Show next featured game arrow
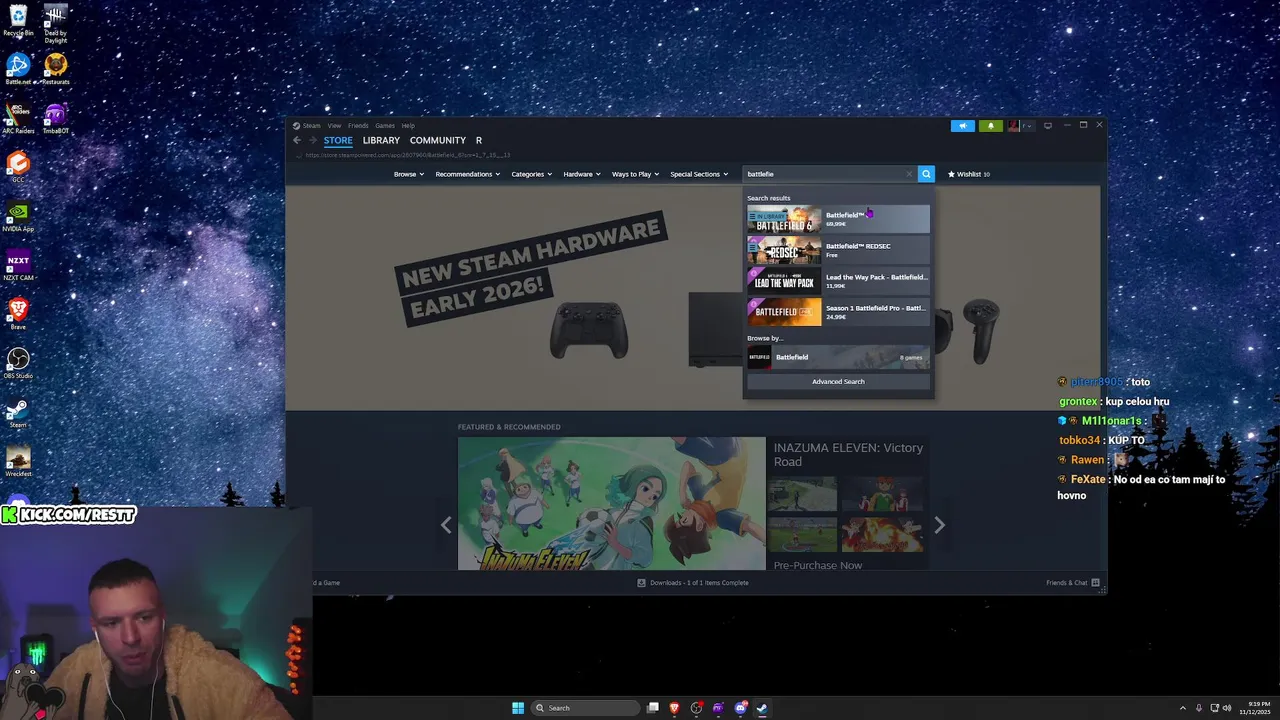Image resolution: width=1280 pixels, height=720 pixels. tap(939, 524)
